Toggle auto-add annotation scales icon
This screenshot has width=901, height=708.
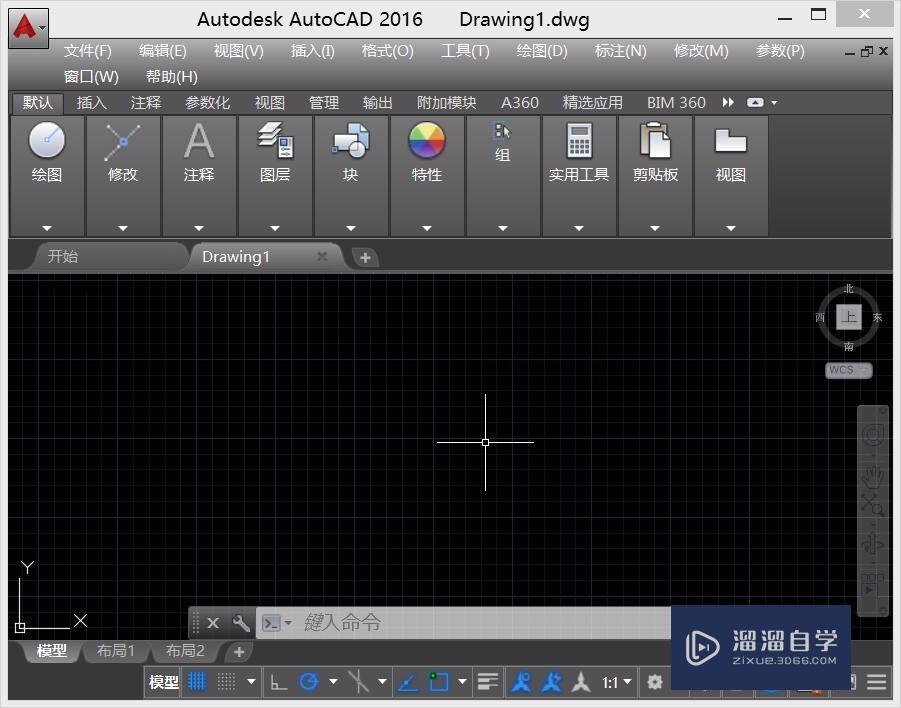(x=551, y=682)
